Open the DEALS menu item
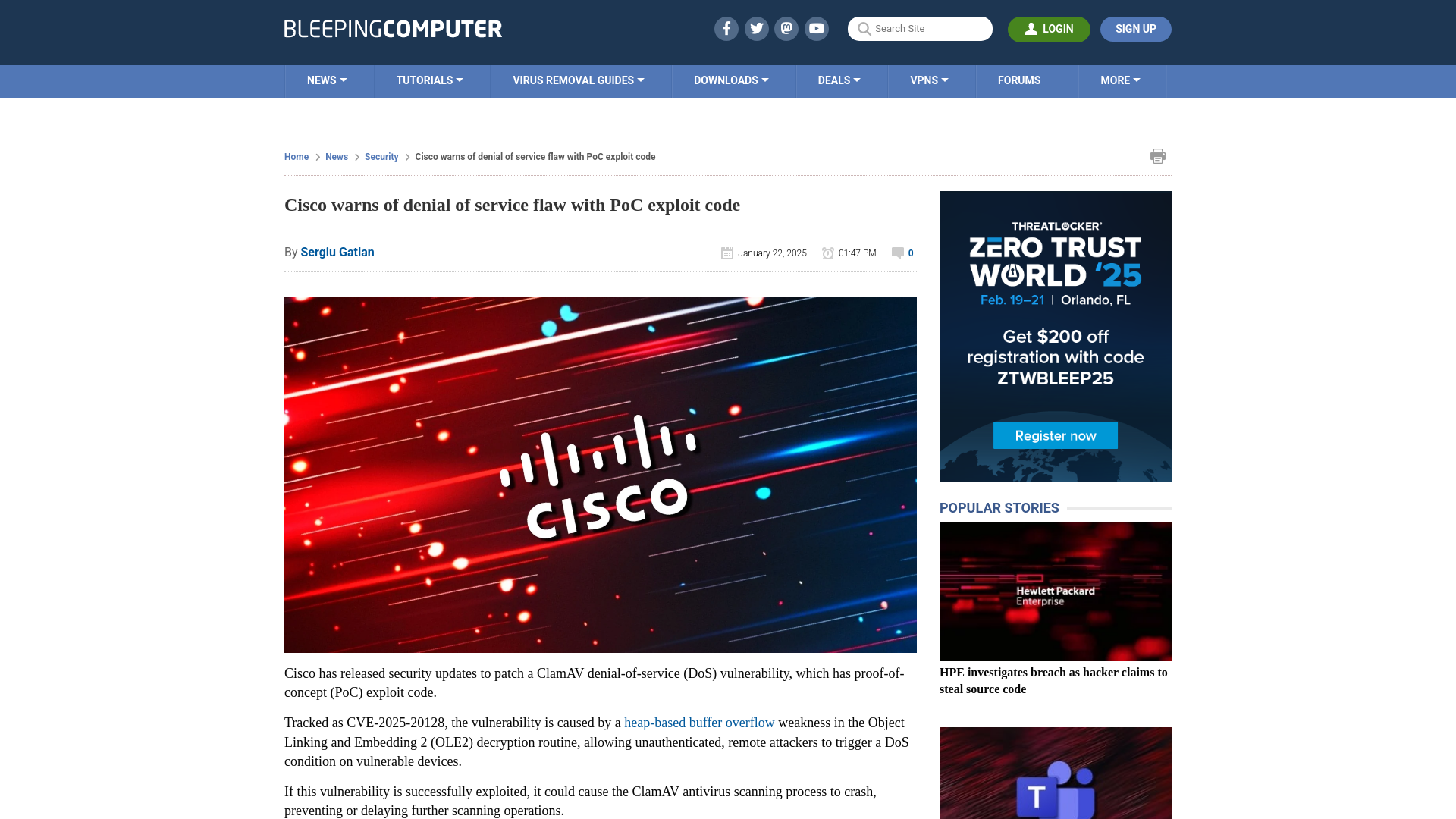The height and width of the screenshot is (819, 1456). pos(839,80)
